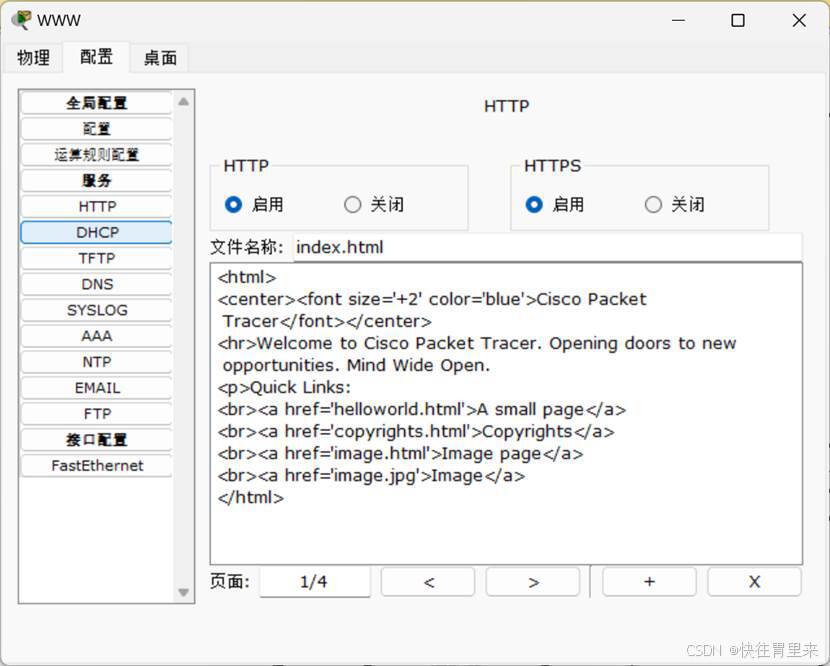Open the DNS service settings
830x666 pixels.
click(x=97, y=284)
